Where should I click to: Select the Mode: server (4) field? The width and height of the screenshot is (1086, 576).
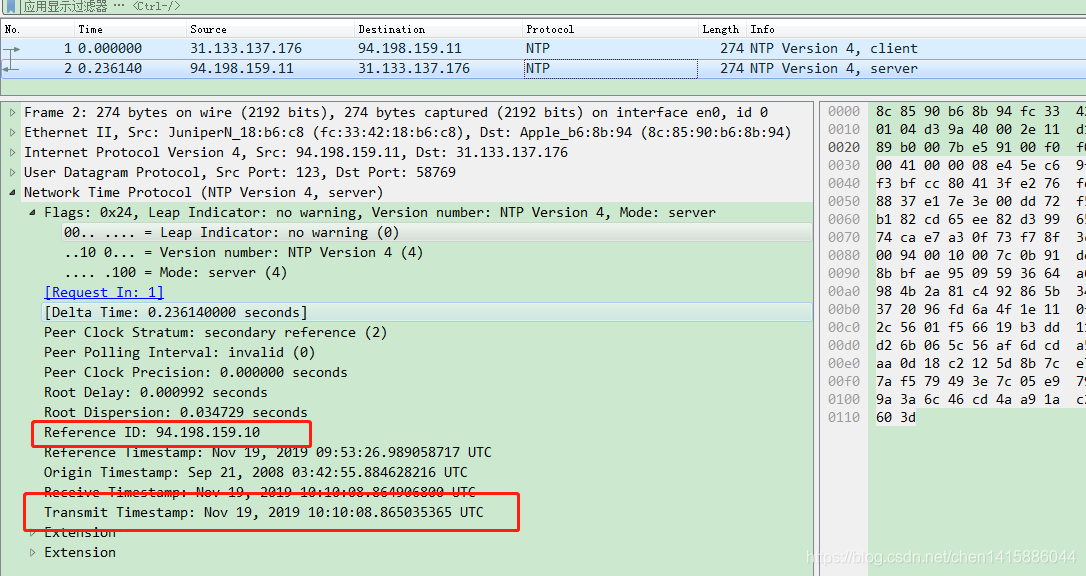click(175, 273)
